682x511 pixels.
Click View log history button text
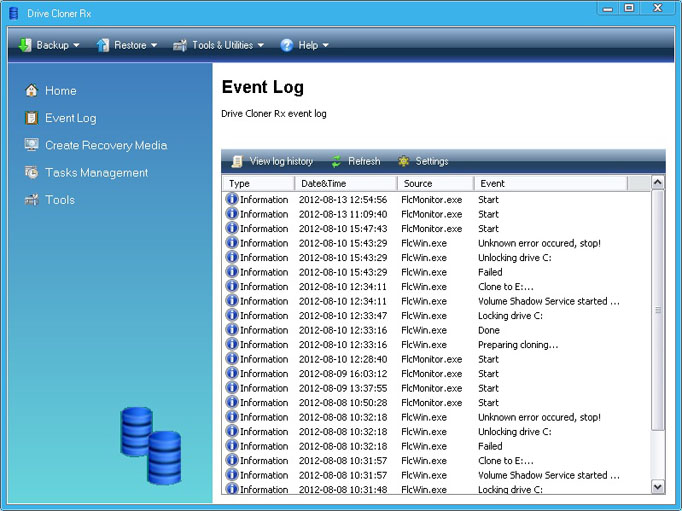(x=281, y=161)
